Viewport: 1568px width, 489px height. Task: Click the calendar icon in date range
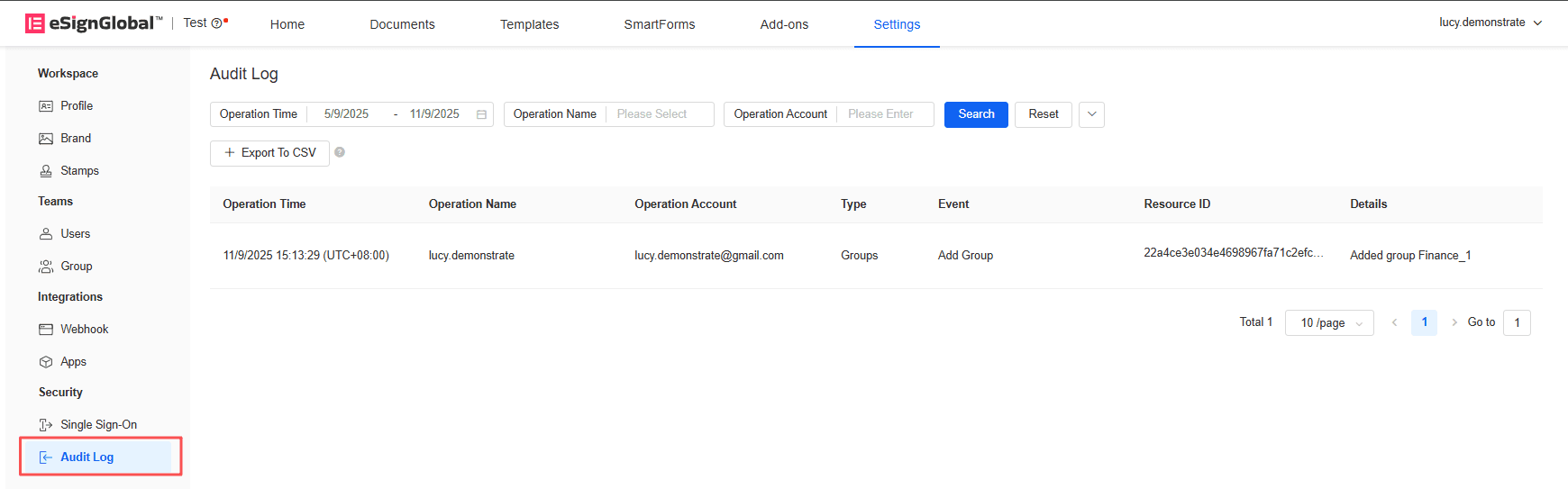(481, 114)
